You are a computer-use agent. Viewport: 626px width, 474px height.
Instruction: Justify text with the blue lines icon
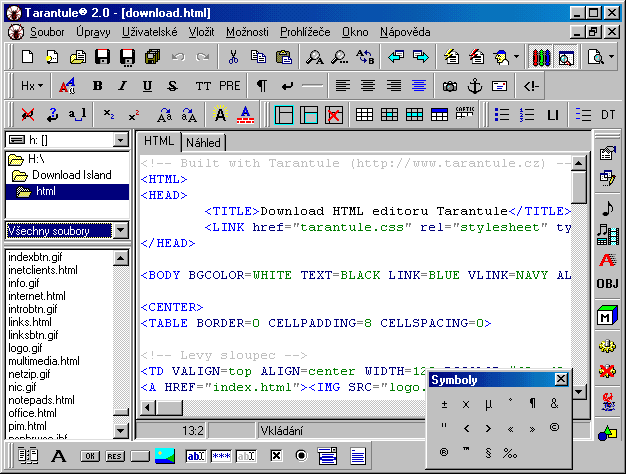coord(419,86)
